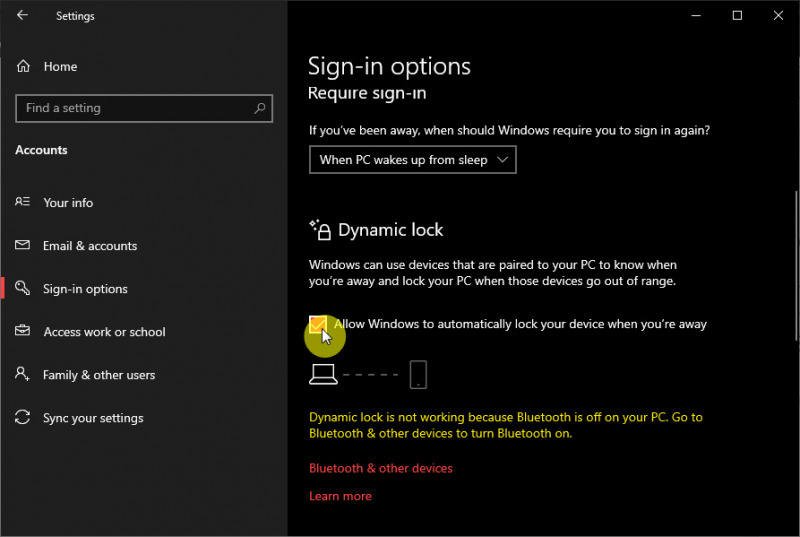Image resolution: width=800 pixels, height=537 pixels.
Task: Click the Learn more link
Action: point(340,496)
